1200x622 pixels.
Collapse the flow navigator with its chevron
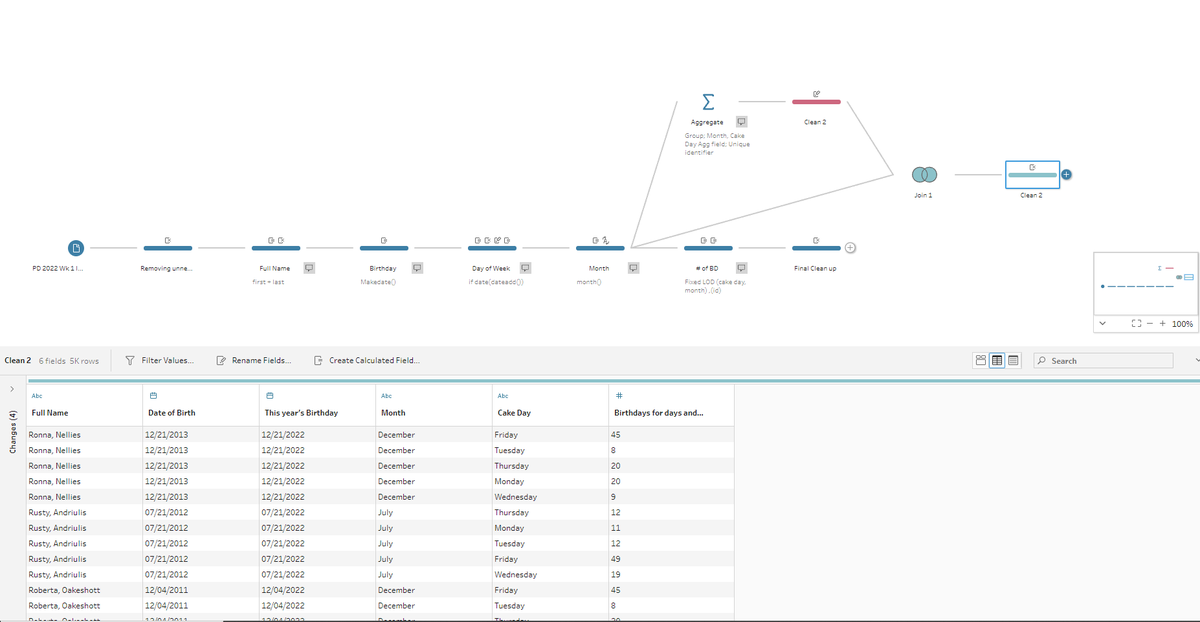(x=1102, y=324)
